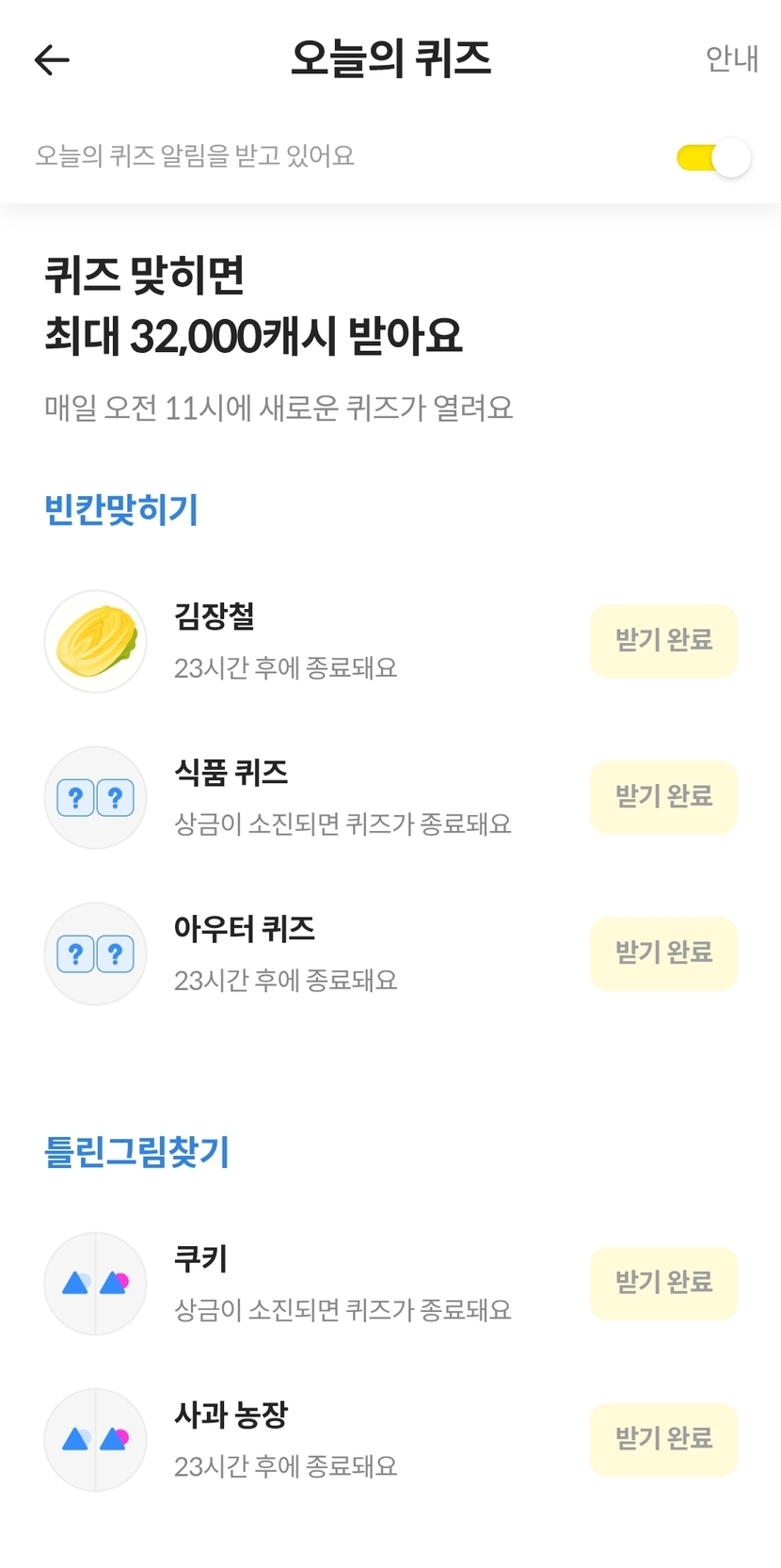Select the 빈칸맞히기 section heading

point(121,510)
